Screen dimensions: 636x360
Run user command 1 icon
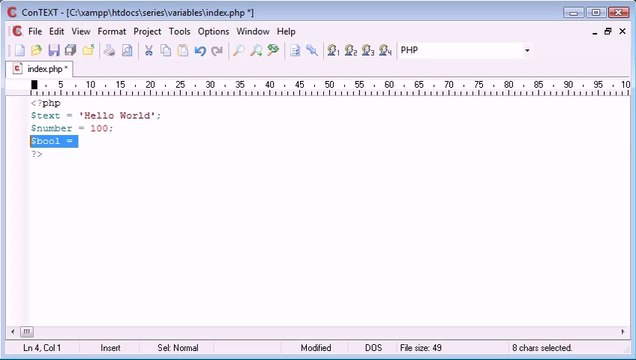pos(333,50)
